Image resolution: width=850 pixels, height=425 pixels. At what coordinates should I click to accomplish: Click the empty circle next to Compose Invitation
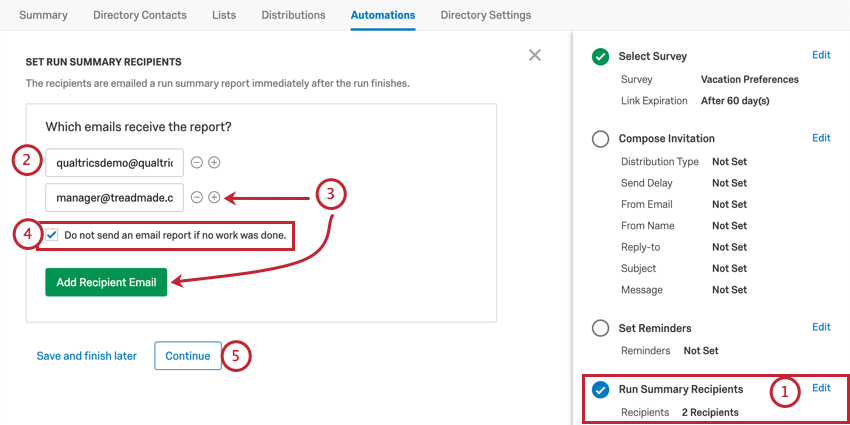pyautogui.click(x=600, y=139)
